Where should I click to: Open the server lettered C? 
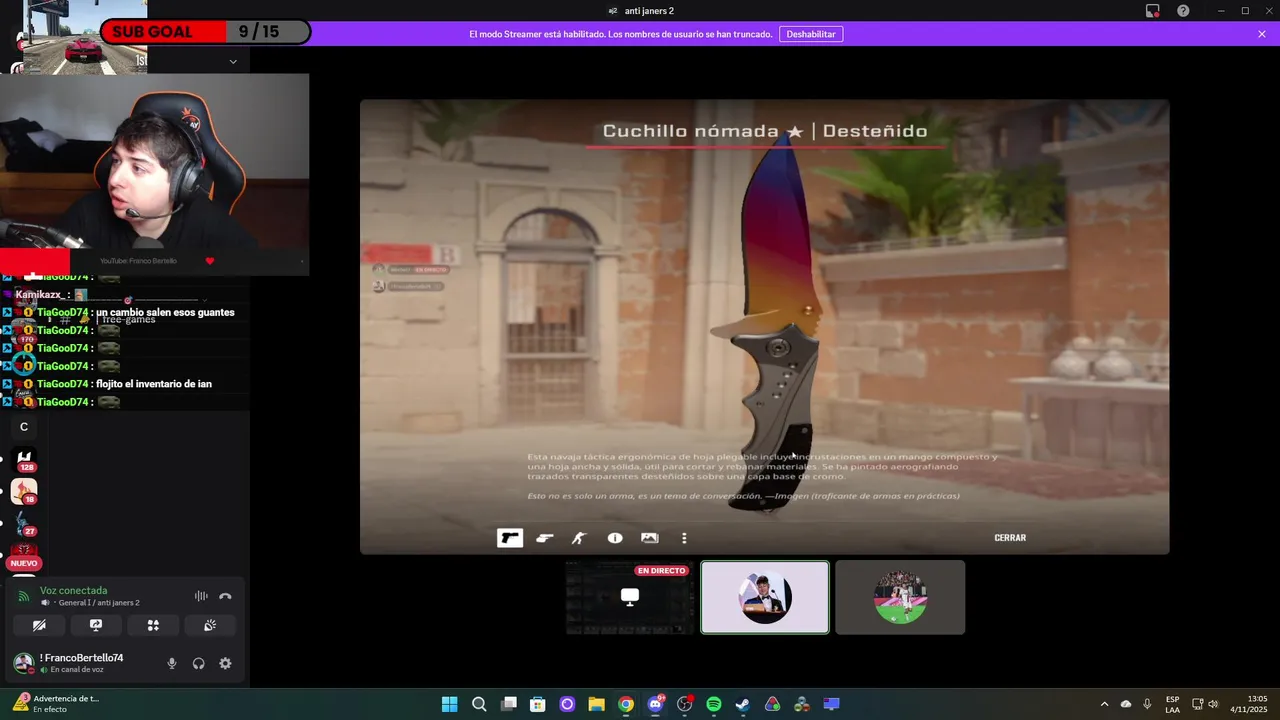tap(24, 427)
